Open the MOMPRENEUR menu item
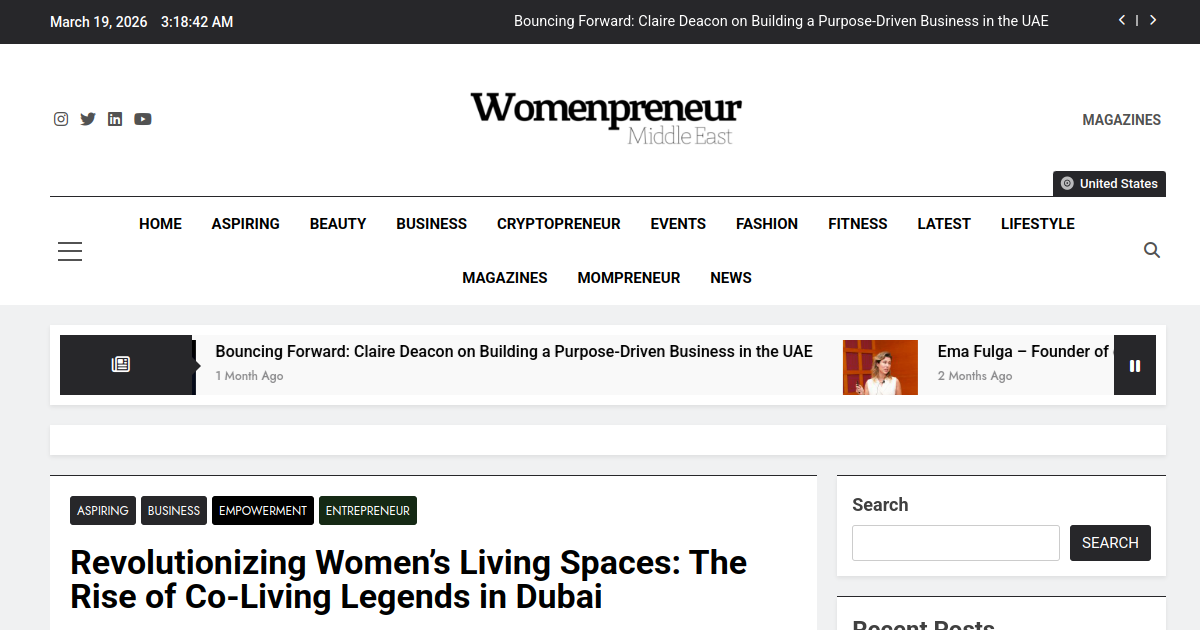The height and width of the screenshot is (630, 1200). tap(629, 278)
